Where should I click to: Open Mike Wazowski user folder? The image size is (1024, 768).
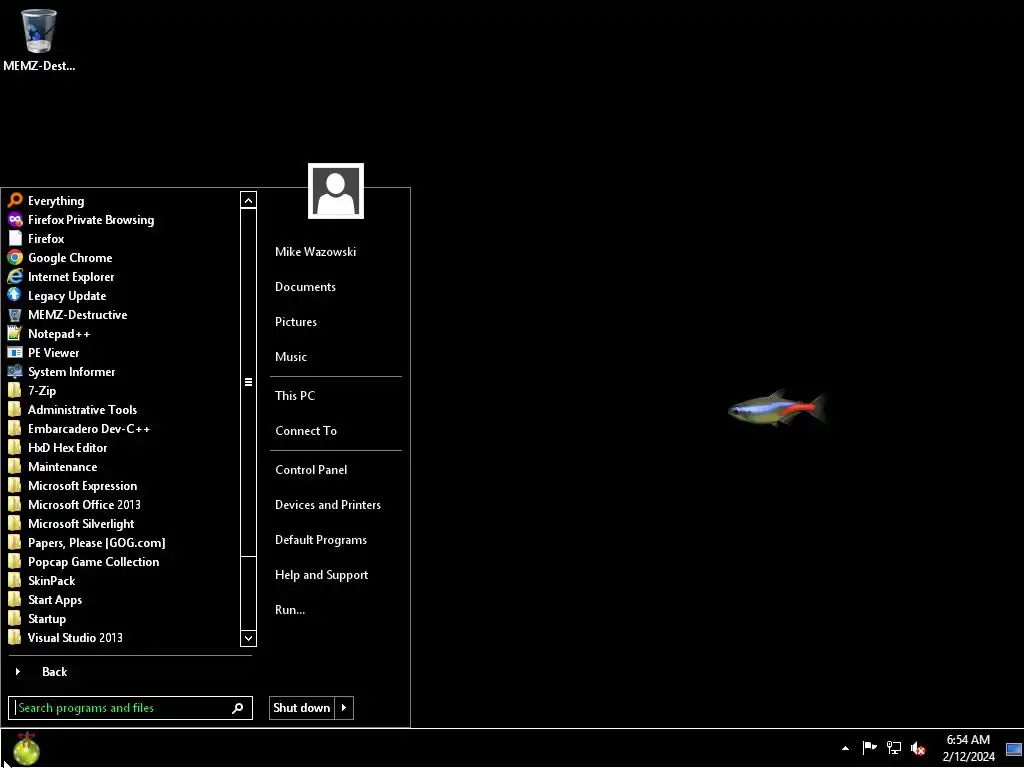click(x=315, y=251)
